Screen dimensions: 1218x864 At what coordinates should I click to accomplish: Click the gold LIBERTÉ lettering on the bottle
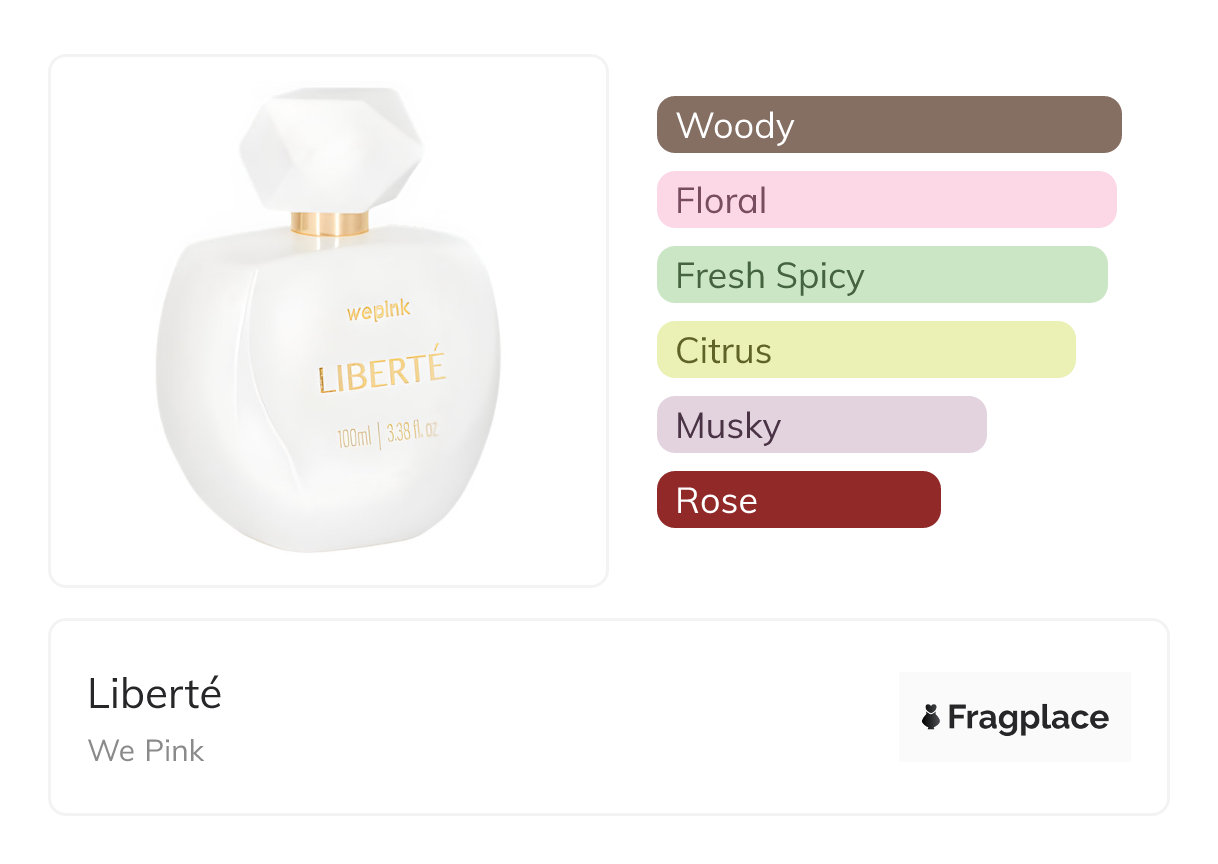382,373
